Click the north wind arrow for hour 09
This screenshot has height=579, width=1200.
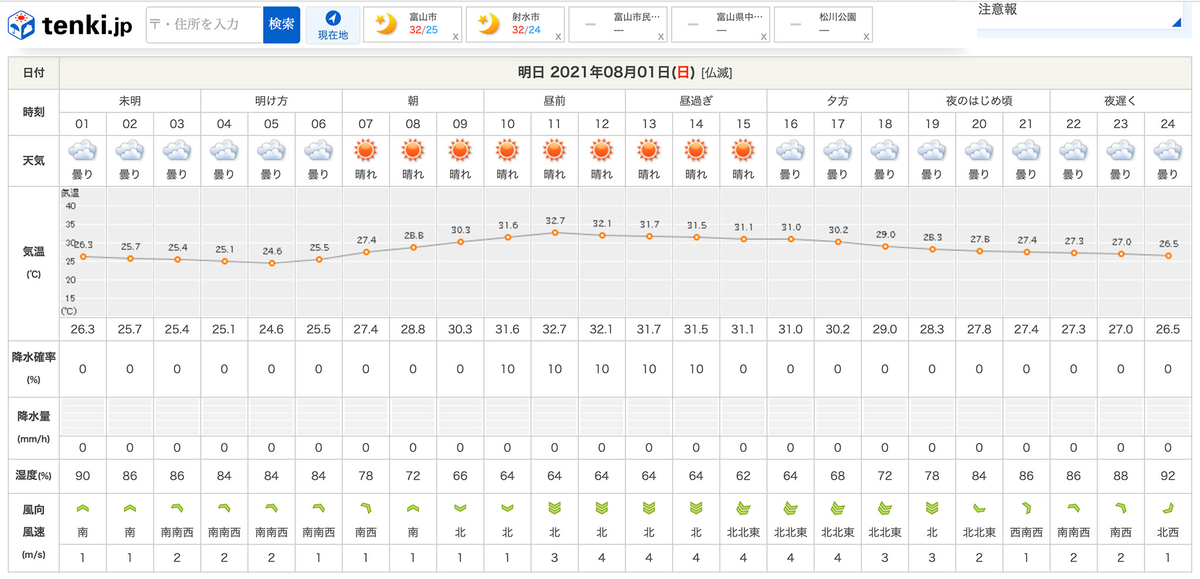click(x=460, y=508)
